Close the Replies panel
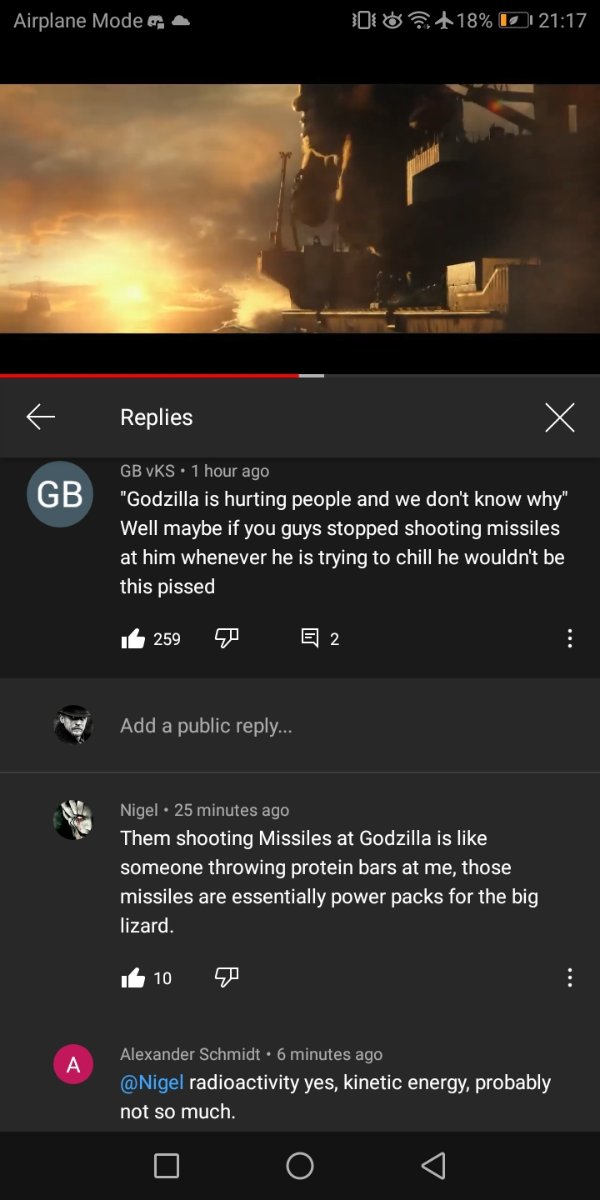The height and width of the screenshot is (1200, 600). [560, 417]
